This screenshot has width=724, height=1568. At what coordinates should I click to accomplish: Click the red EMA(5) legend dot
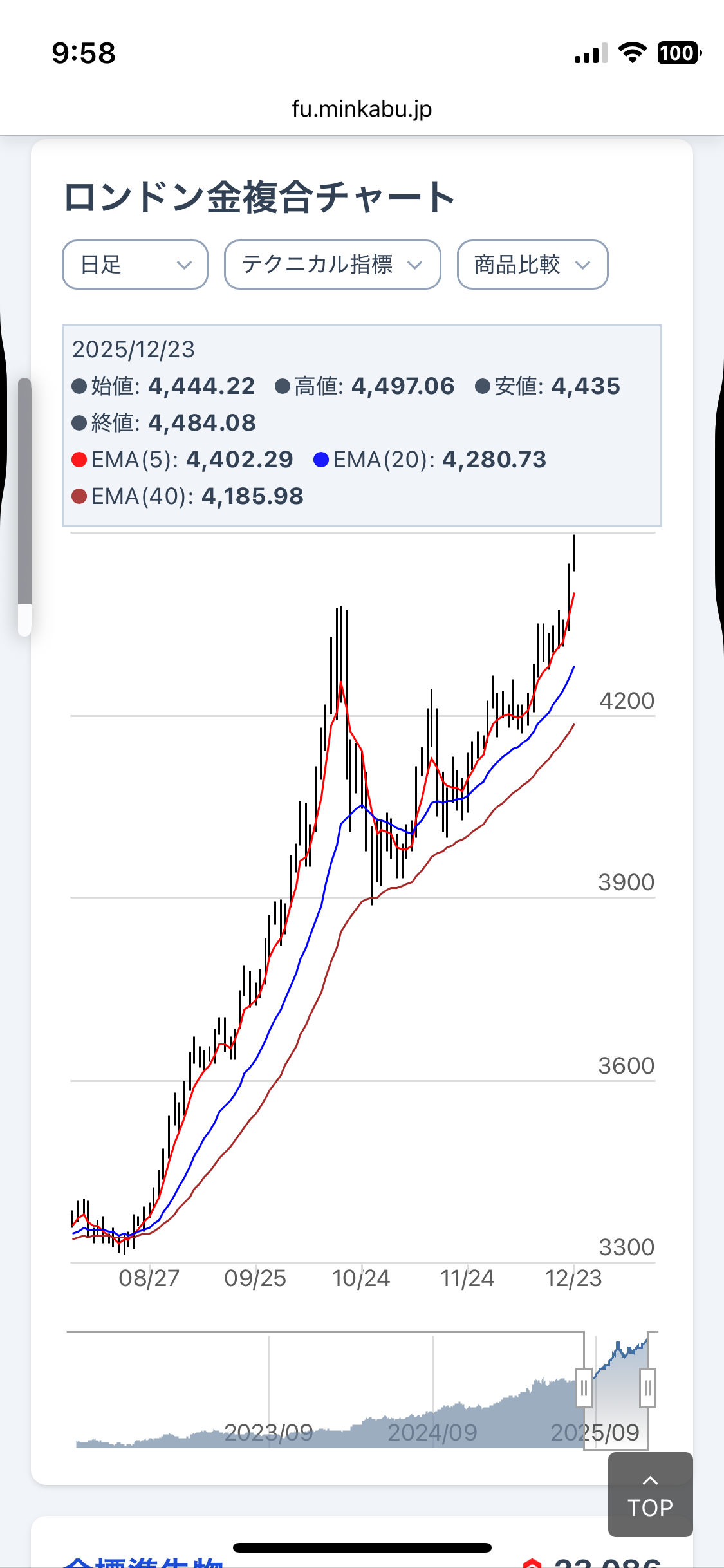click(79, 460)
